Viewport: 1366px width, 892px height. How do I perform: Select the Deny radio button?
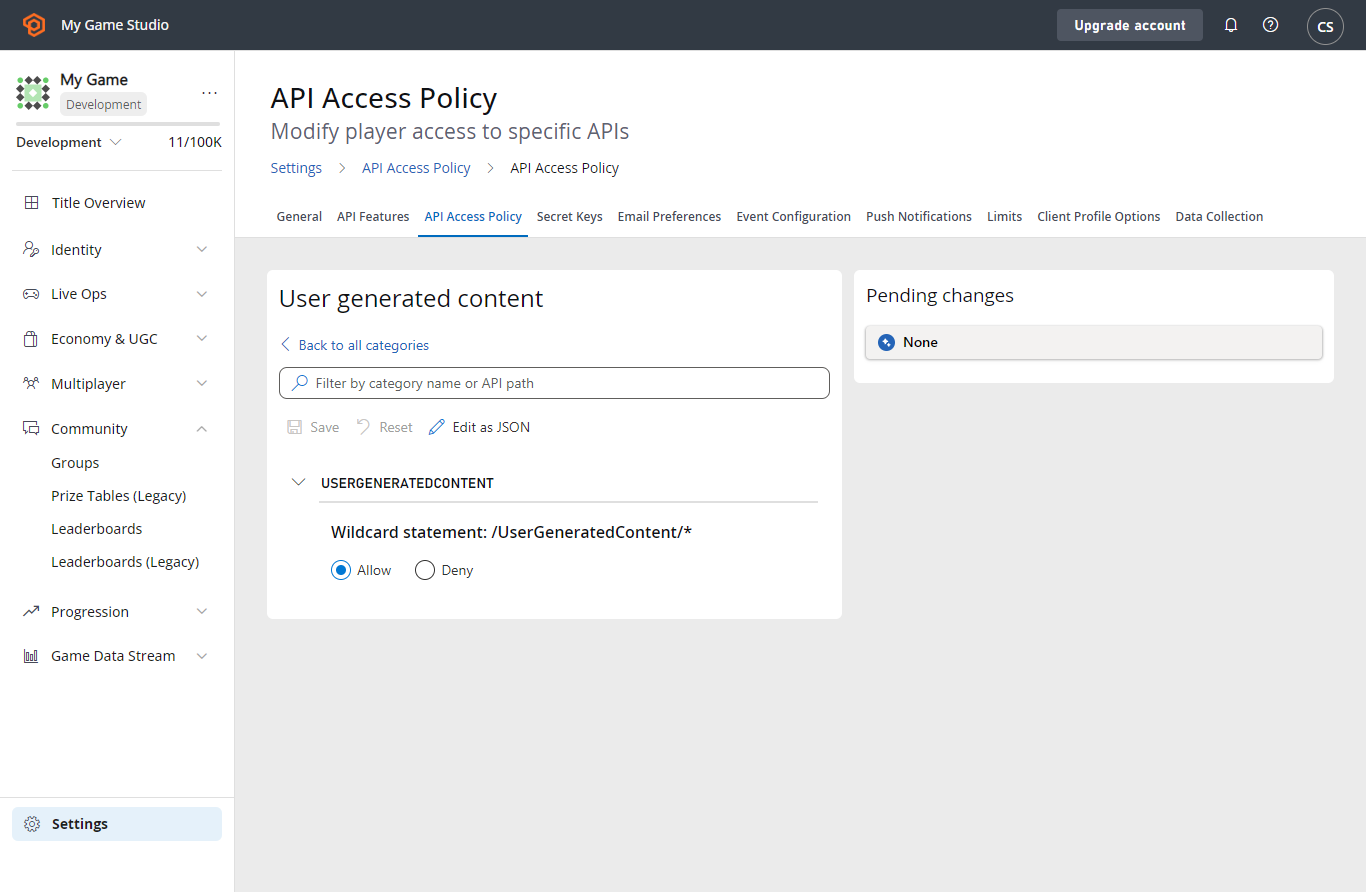425,570
